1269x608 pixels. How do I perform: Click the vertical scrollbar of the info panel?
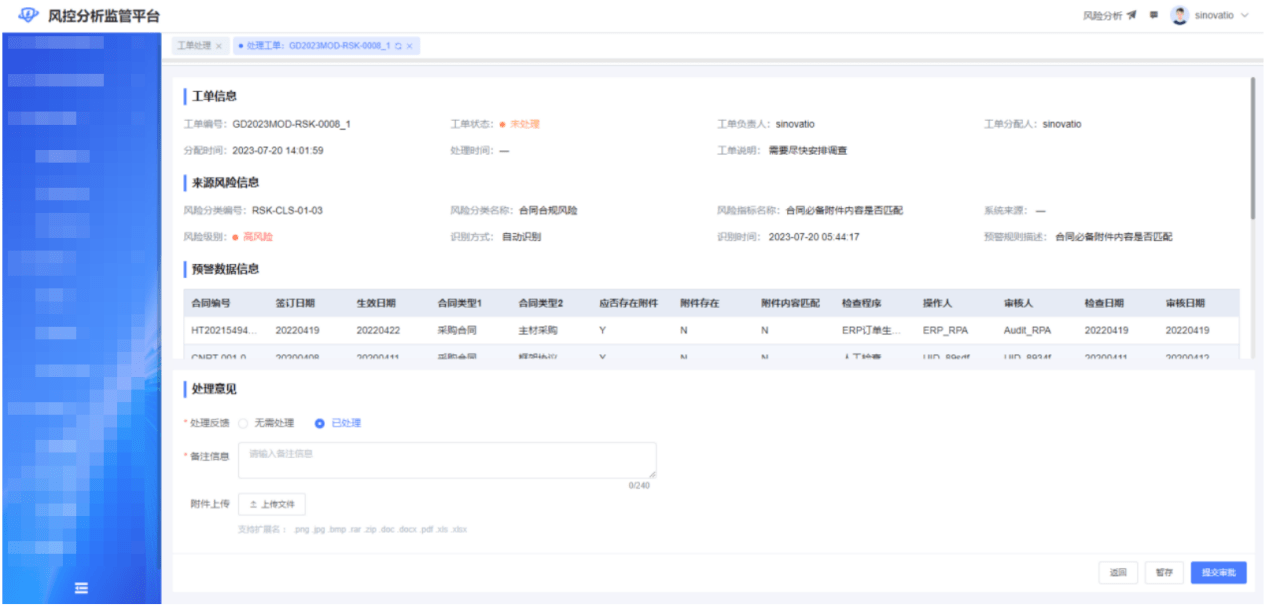[x=1251, y=148]
